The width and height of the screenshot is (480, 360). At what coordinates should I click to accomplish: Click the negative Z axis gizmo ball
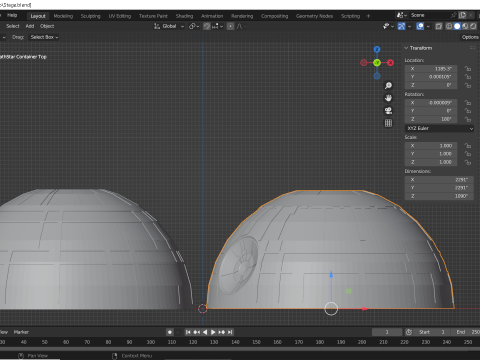tap(377, 76)
